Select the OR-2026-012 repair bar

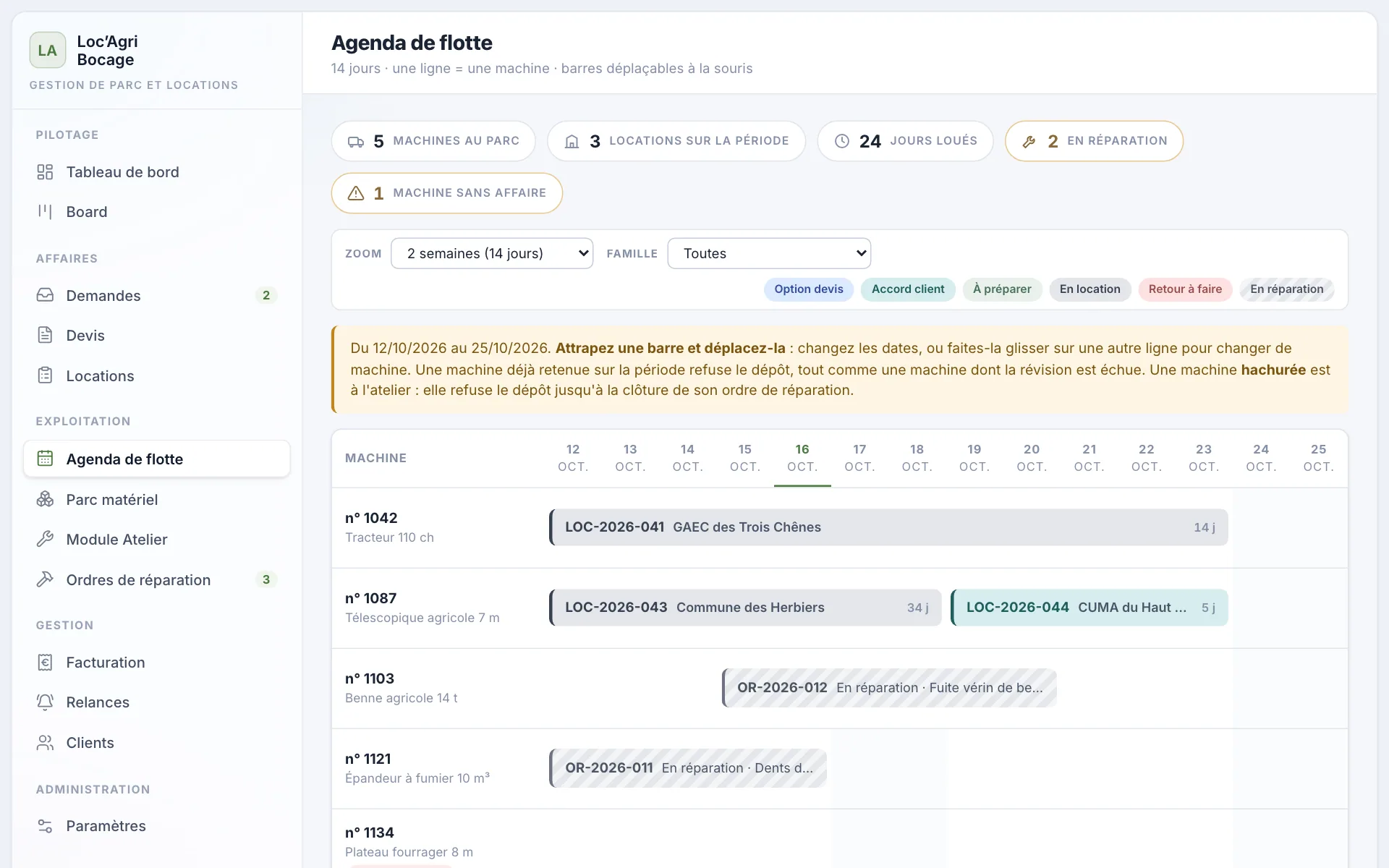click(x=889, y=688)
